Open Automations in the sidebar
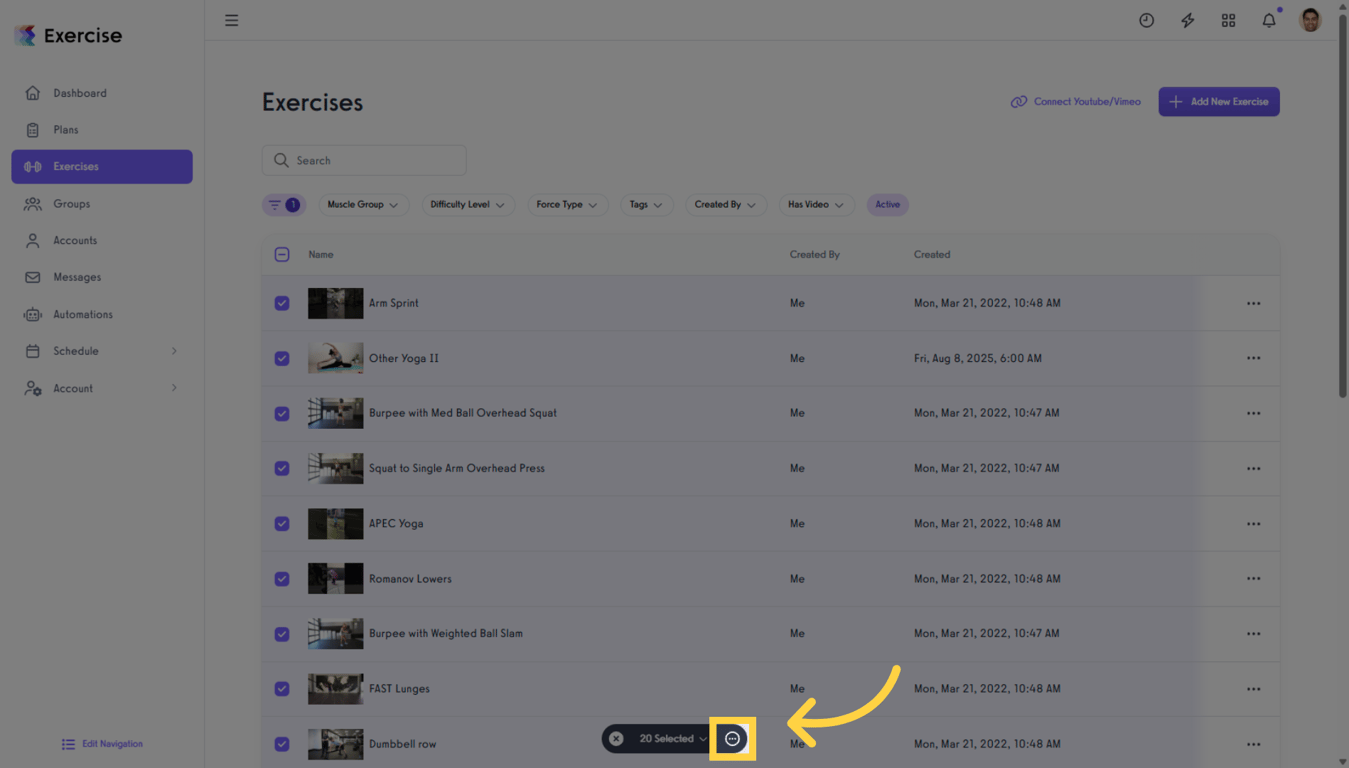1349x768 pixels. click(x=102, y=314)
